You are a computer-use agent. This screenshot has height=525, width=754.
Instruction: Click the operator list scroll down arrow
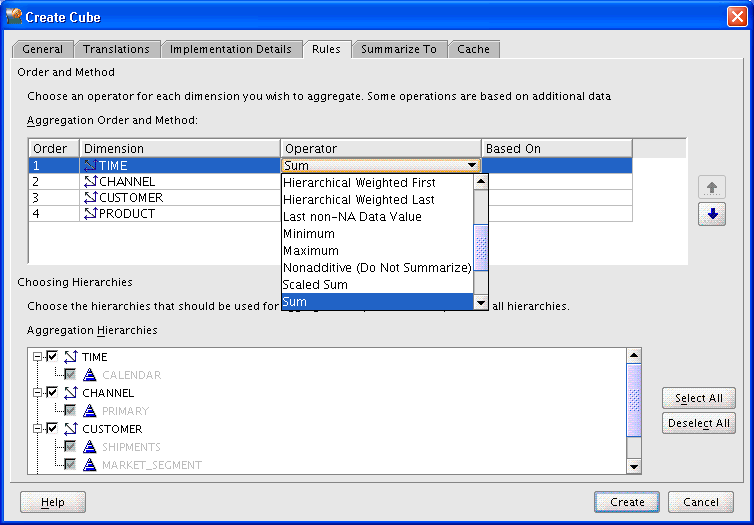coord(481,302)
